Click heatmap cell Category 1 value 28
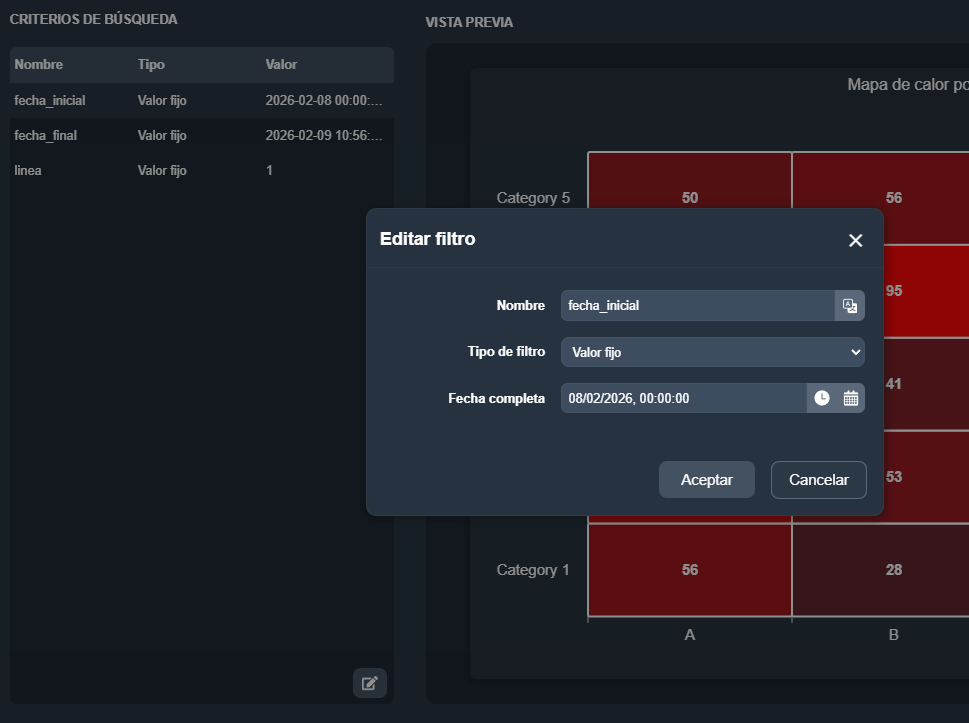Image resolution: width=969 pixels, height=723 pixels. 893,570
